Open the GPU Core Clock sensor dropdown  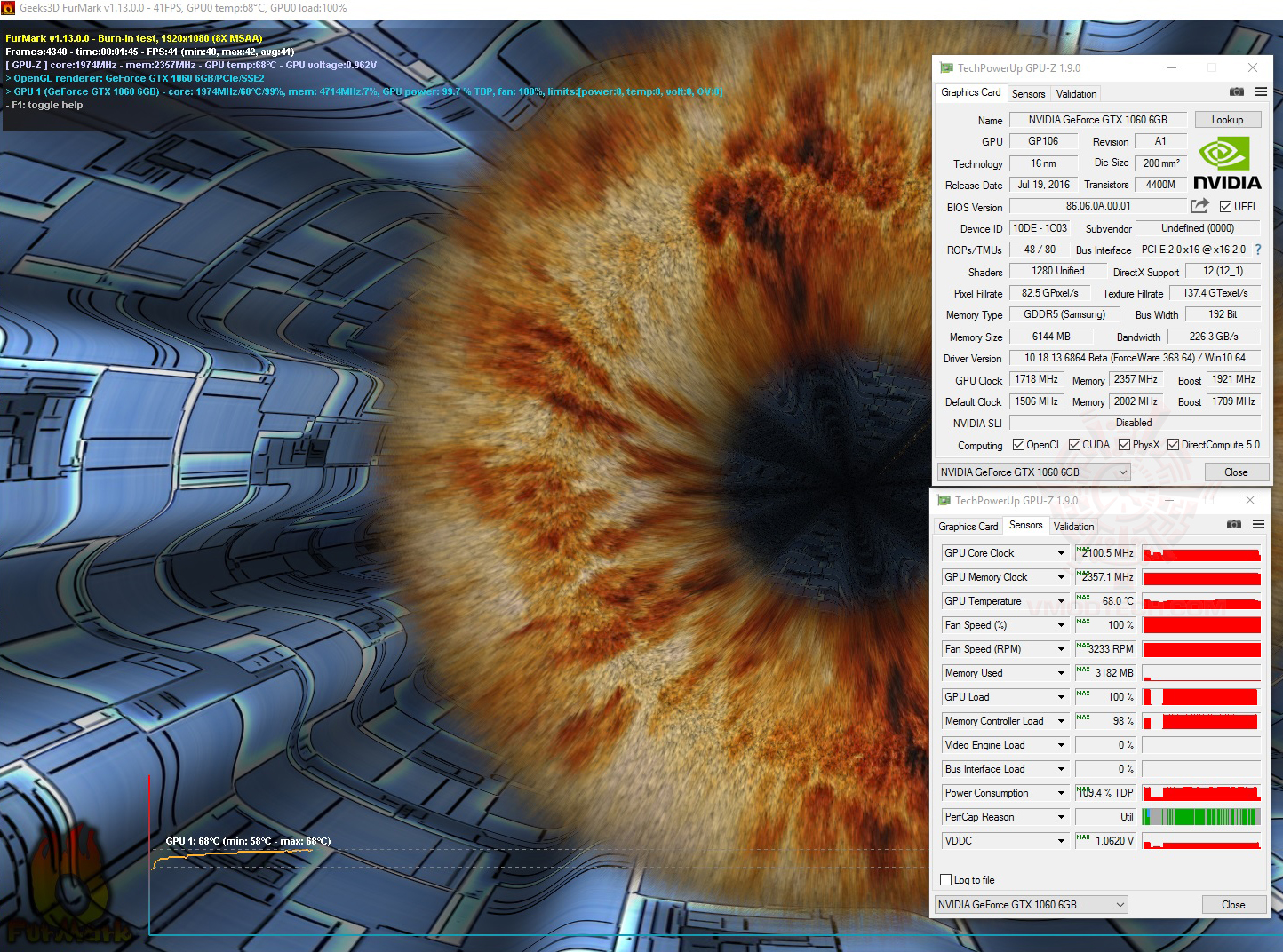point(1059,552)
